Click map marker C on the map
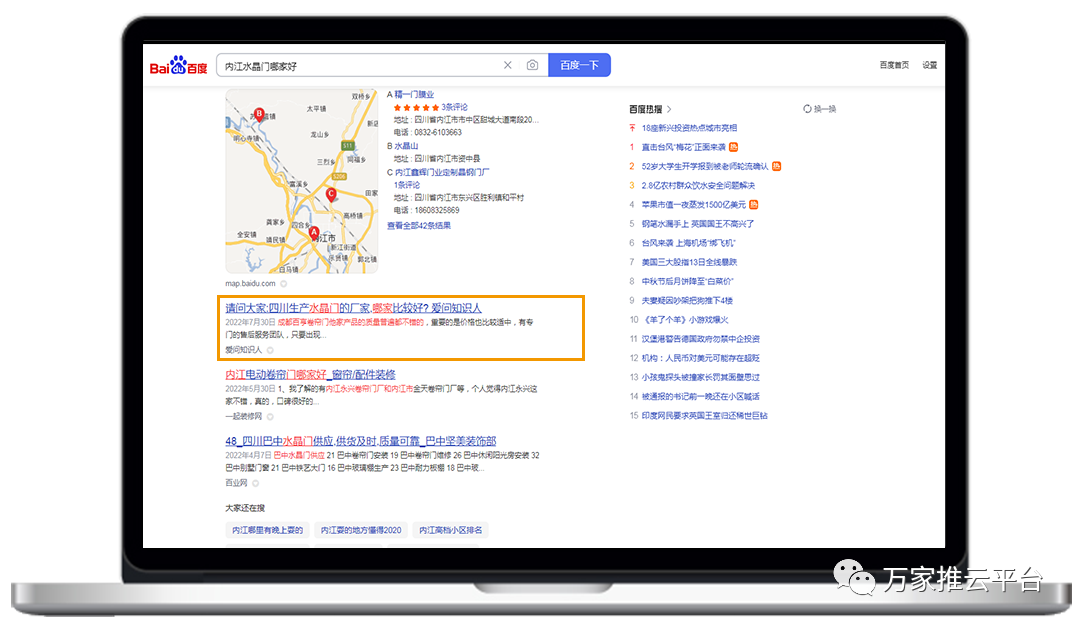 [x=331, y=193]
